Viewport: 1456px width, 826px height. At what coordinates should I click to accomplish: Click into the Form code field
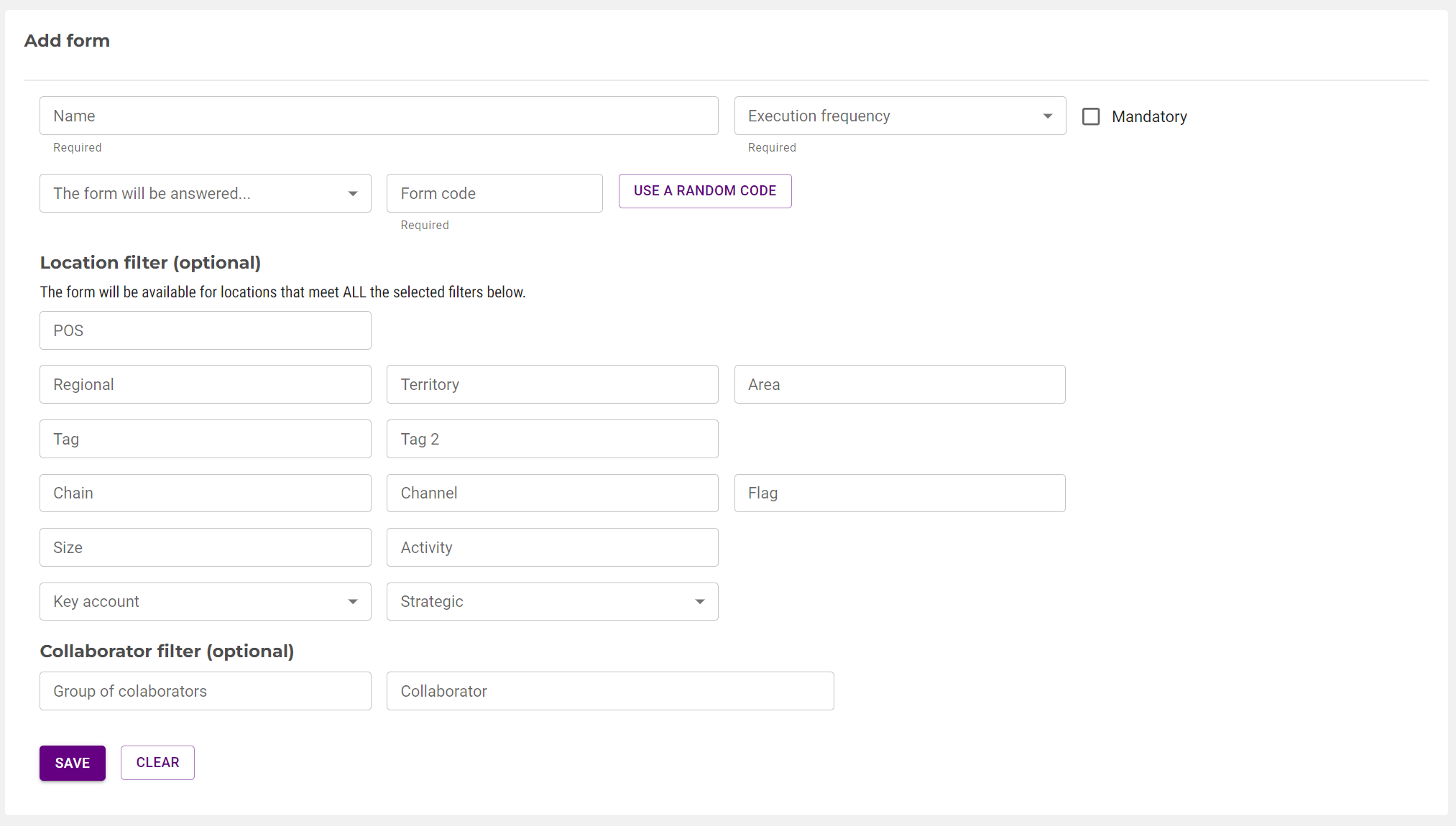point(494,194)
